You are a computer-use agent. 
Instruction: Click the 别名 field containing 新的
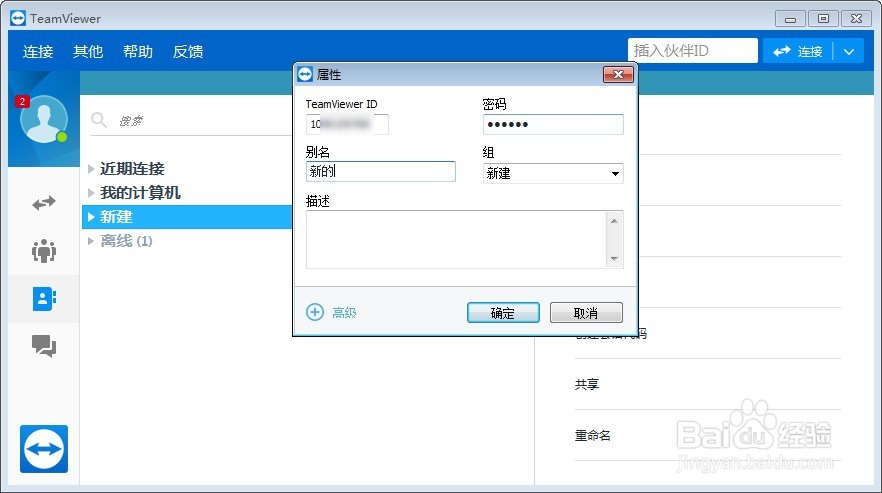[381, 171]
